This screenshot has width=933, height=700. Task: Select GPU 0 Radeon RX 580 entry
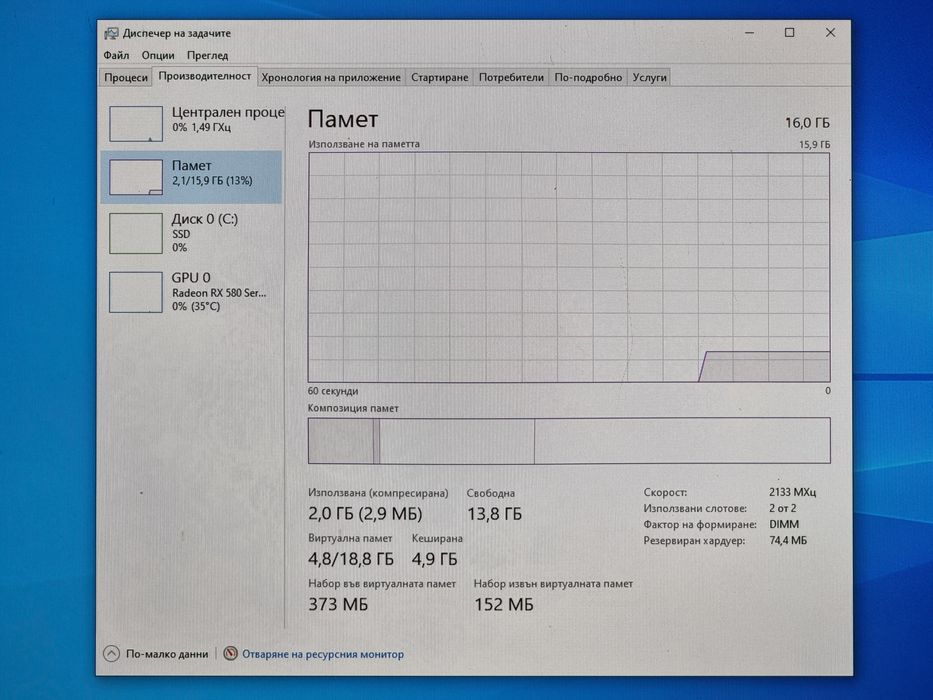click(x=192, y=292)
